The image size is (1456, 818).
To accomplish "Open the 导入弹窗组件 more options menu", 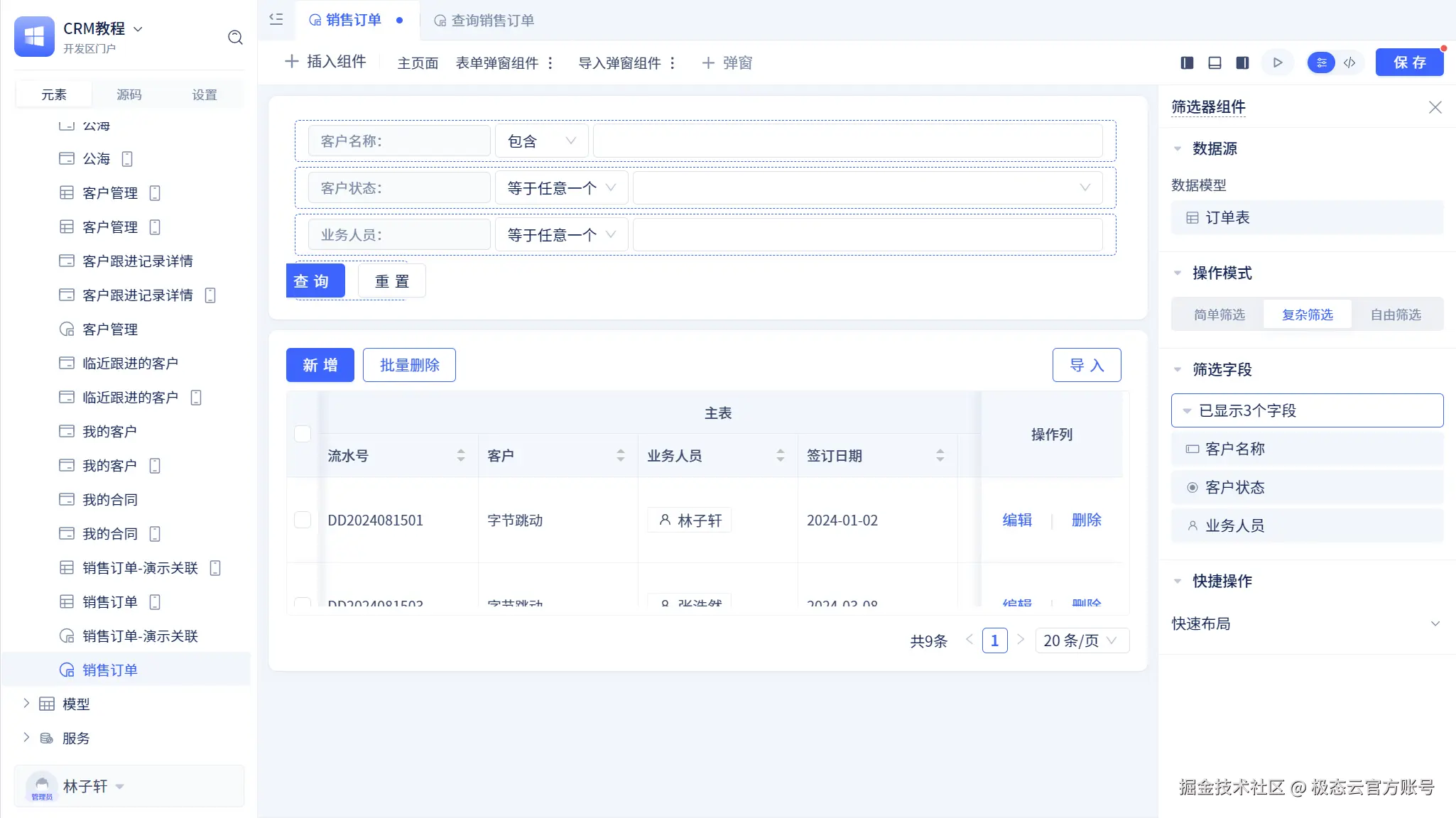I will 673,63.
